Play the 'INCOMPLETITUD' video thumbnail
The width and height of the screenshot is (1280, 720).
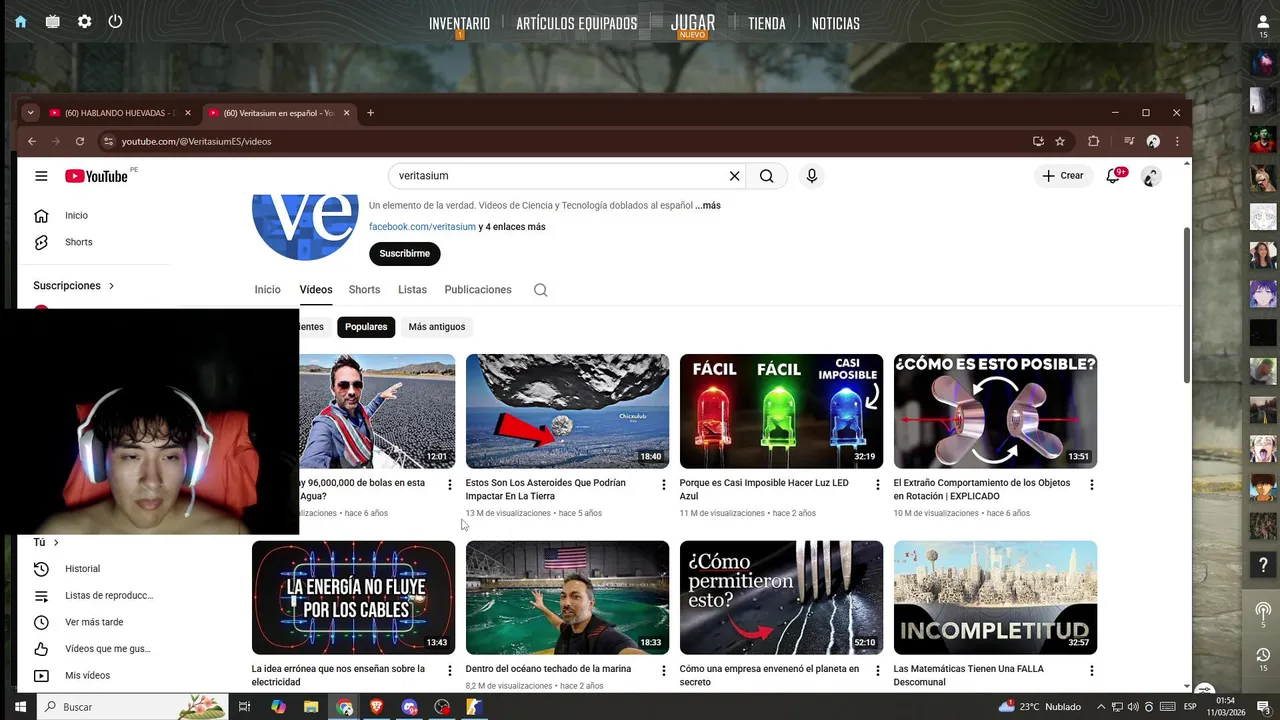point(995,598)
